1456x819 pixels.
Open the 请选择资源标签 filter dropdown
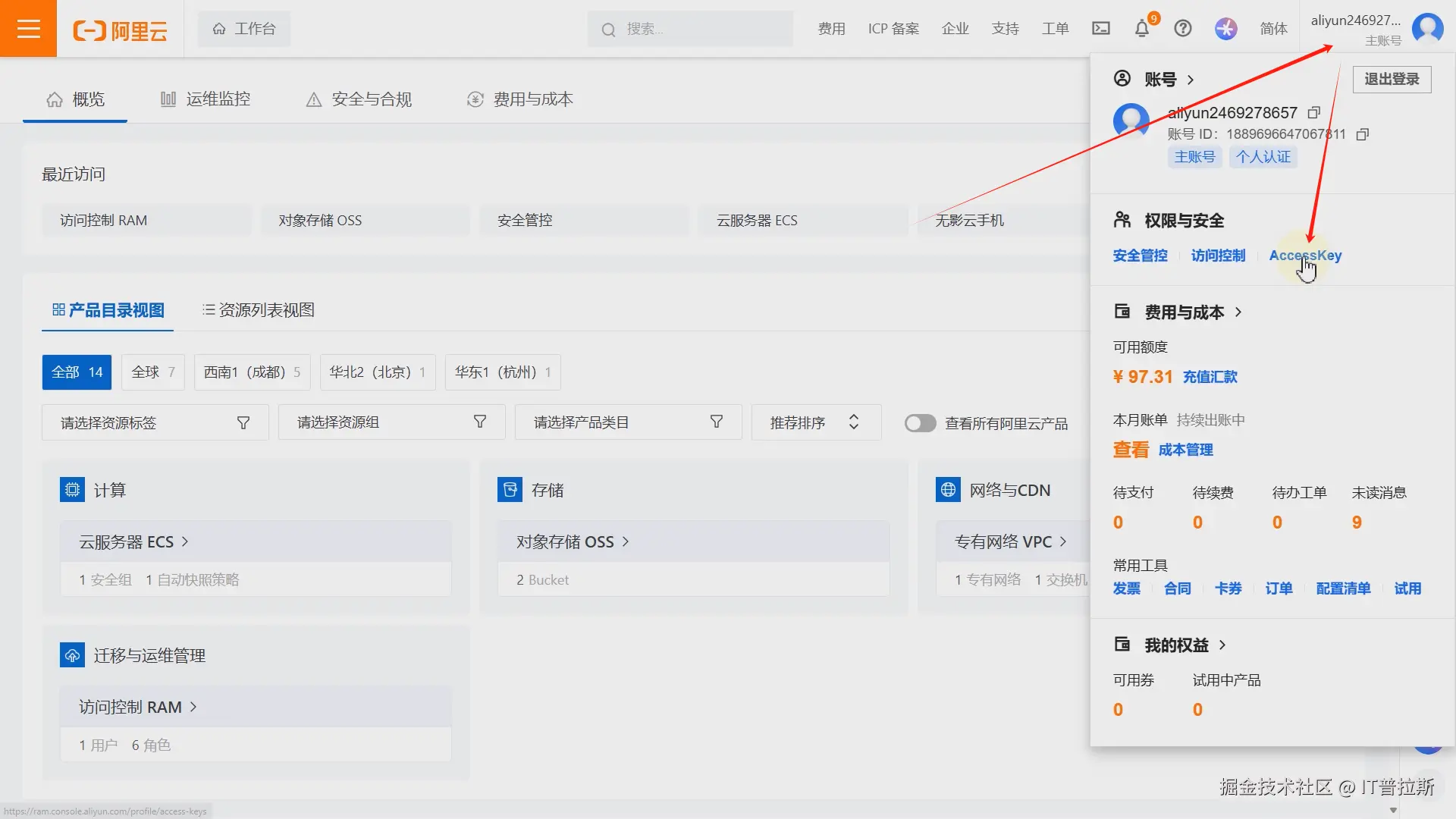click(155, 422)
